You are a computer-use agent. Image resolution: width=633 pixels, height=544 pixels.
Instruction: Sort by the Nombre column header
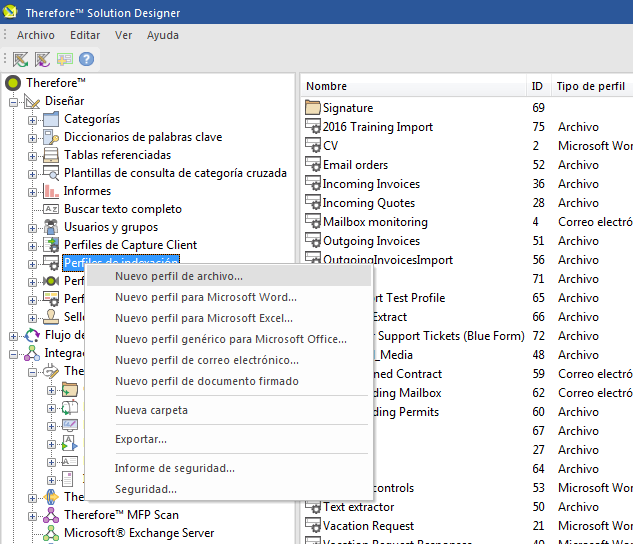[413, 86]
